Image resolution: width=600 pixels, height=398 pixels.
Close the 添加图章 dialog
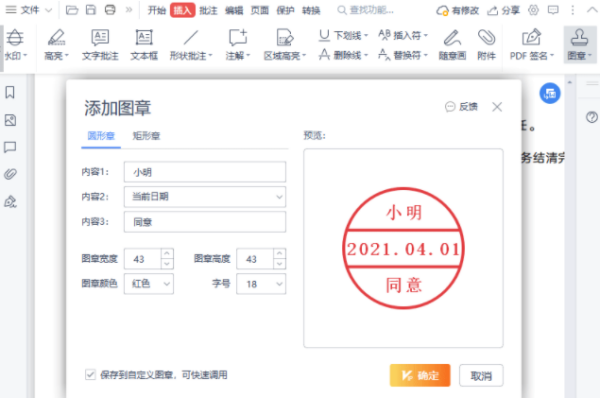[497, 107]
